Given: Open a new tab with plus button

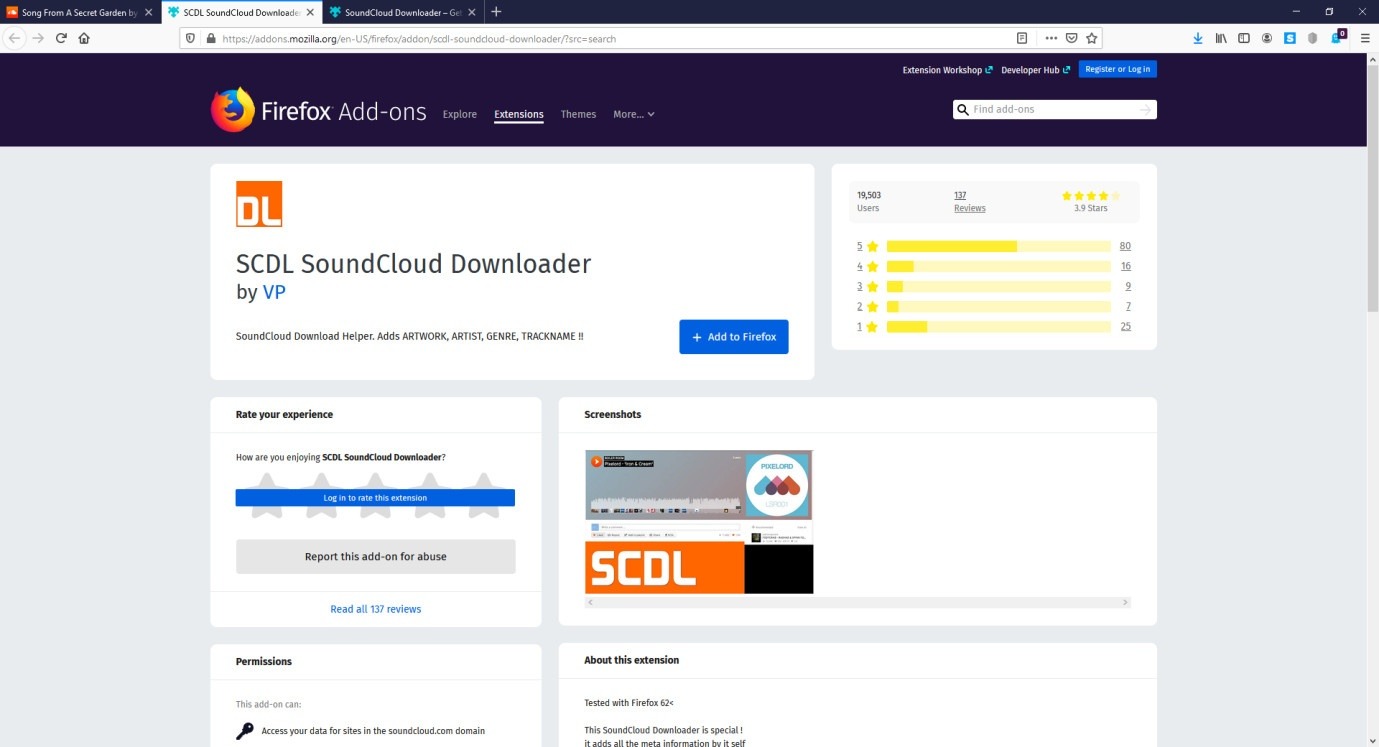Looking at the screenshot, I should tap(496, 12).
